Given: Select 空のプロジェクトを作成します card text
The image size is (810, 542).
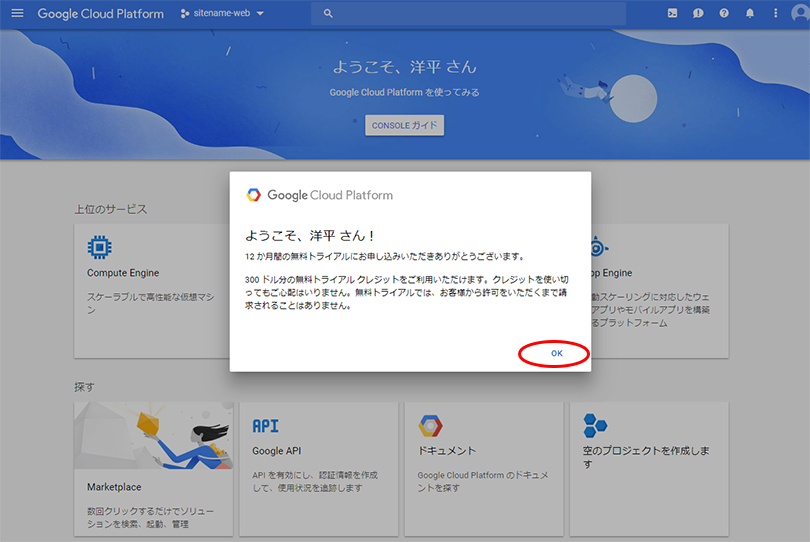Looking at the screenshot, I should [646, 457].
